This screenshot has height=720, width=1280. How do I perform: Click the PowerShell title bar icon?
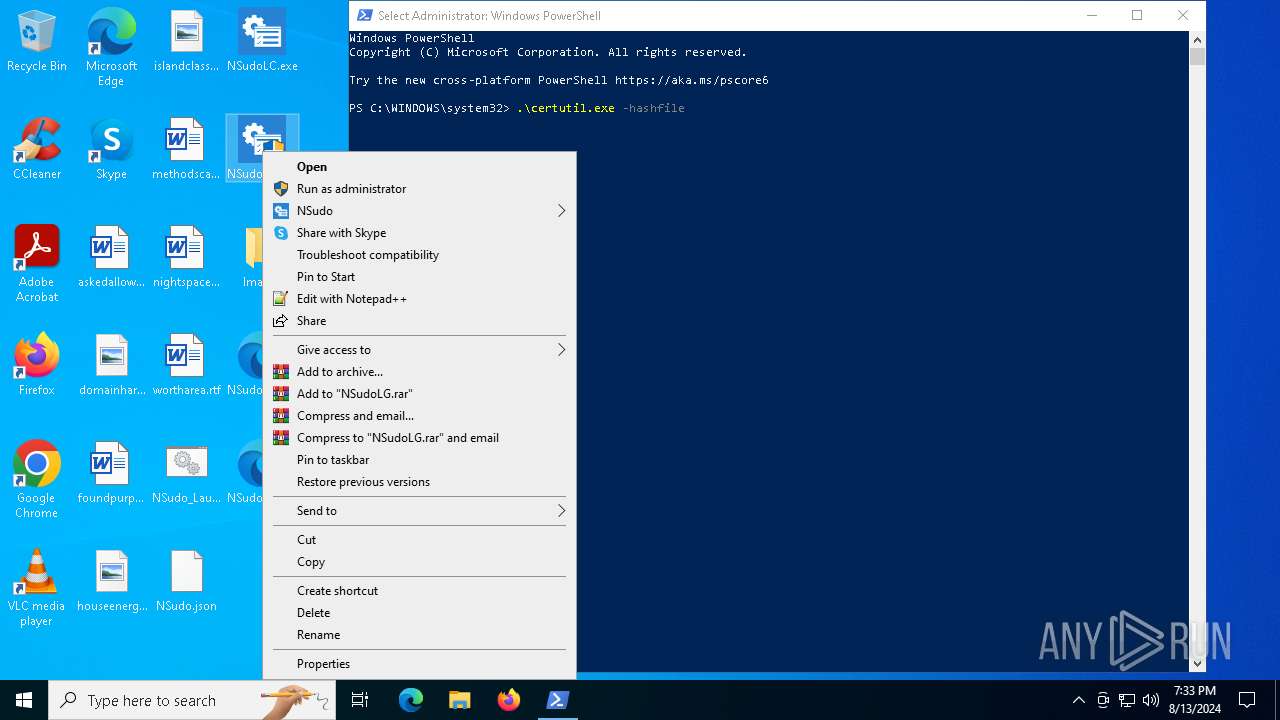pos(365,15)
